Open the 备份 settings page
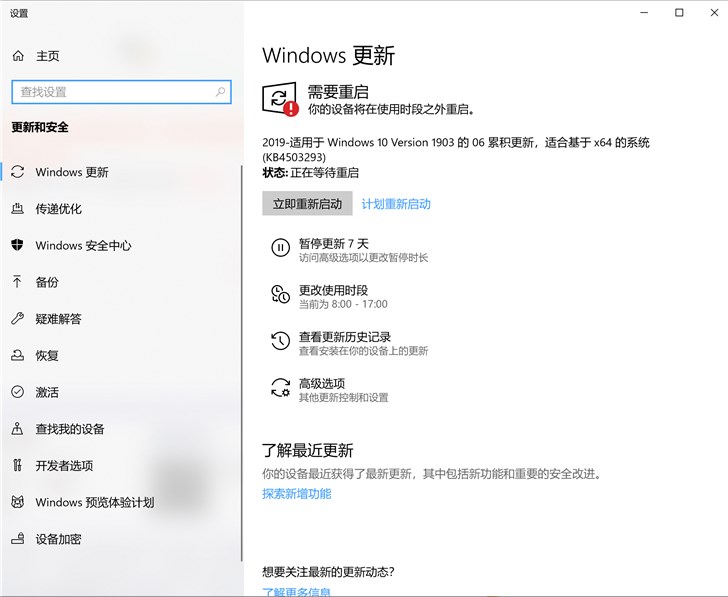The image size is (728, 597). tap(121, 282)
